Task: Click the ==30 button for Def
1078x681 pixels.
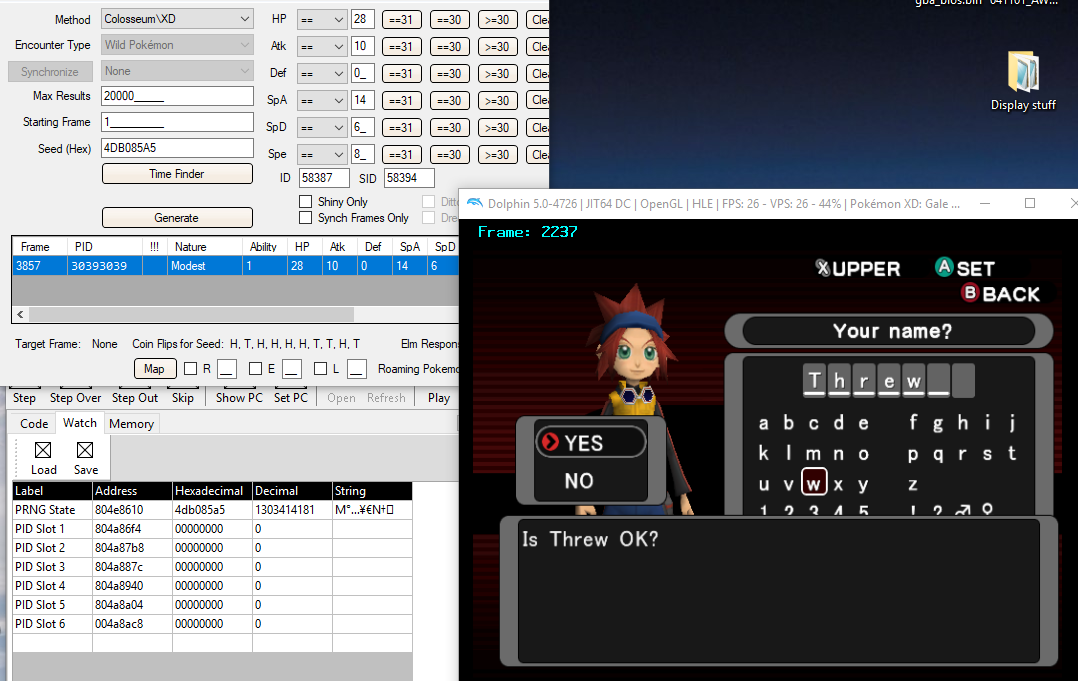Action: 450,74
